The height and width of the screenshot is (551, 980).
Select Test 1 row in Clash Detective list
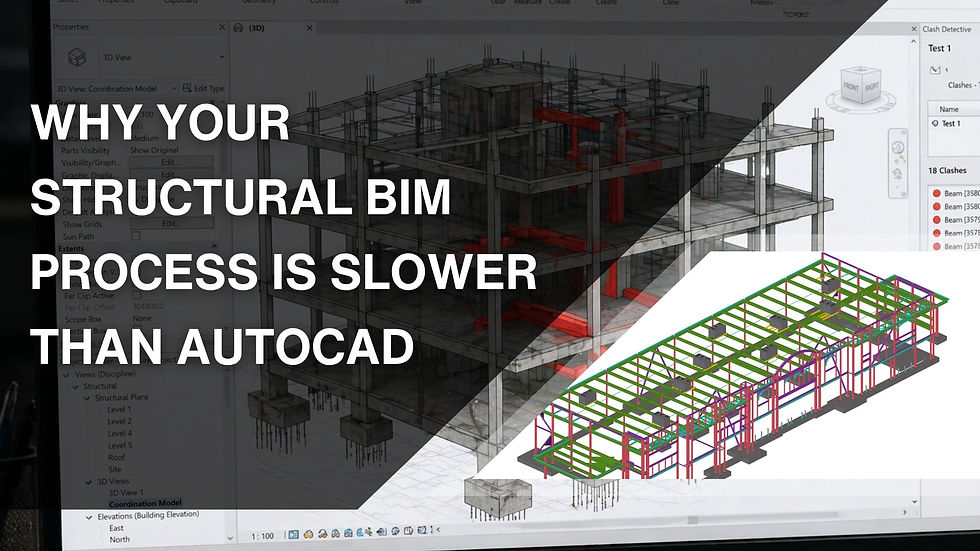coord(954,124)
